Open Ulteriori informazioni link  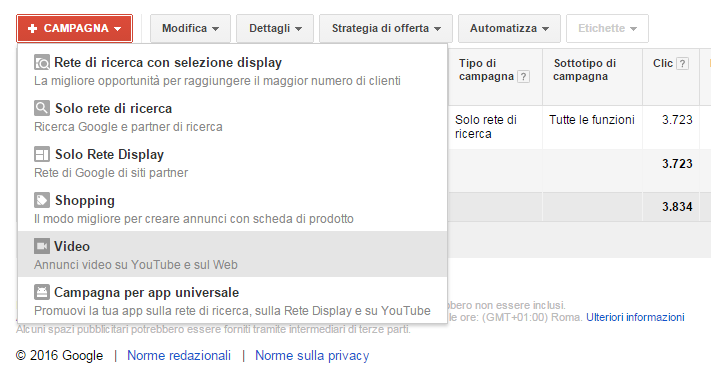pyautogui.click(x=635, y=317)
